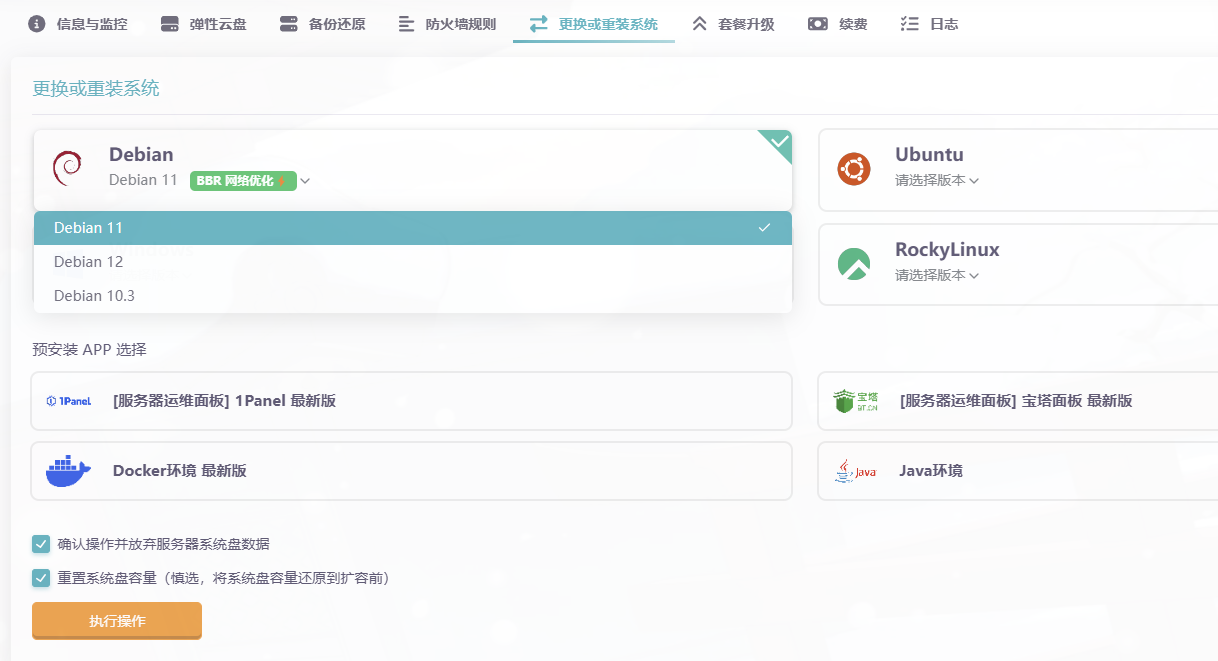This screenshot has height=661, width=1218.
Task: Go to the 套餐升级 tab
Action: (734, 24)
